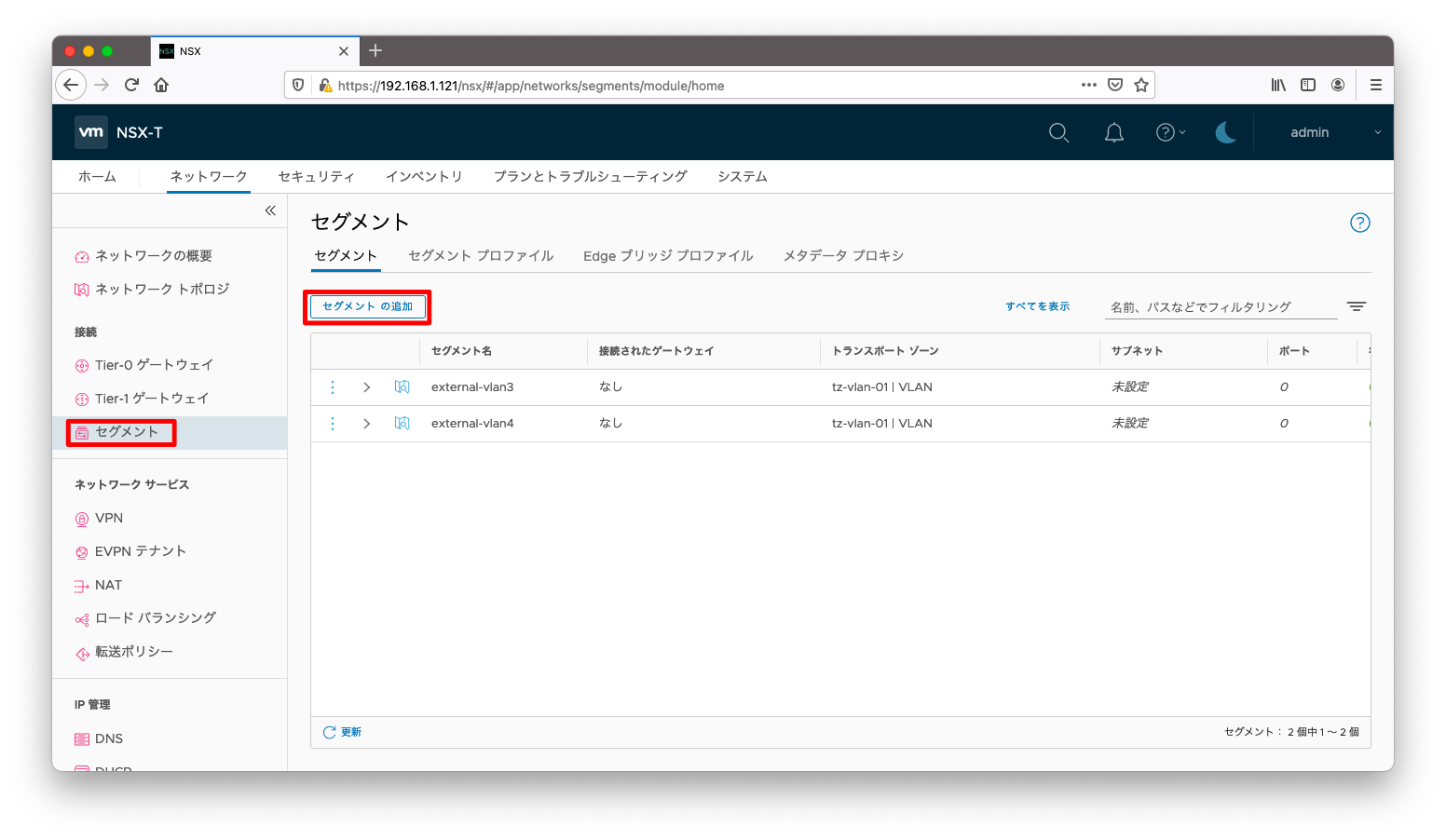This screenshot has width=1446, height=840.
Task: Open プランとトラブルシューティング menu
Action: point(591,177)
